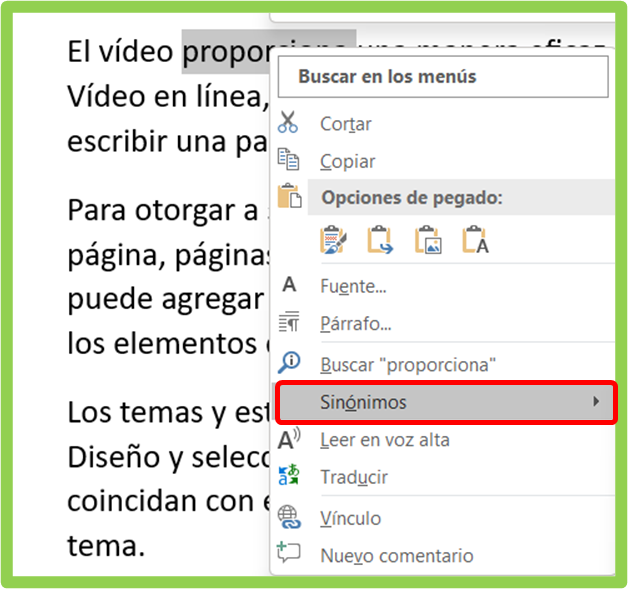Click the Vínculo globe link icon

tap(289, 517)
